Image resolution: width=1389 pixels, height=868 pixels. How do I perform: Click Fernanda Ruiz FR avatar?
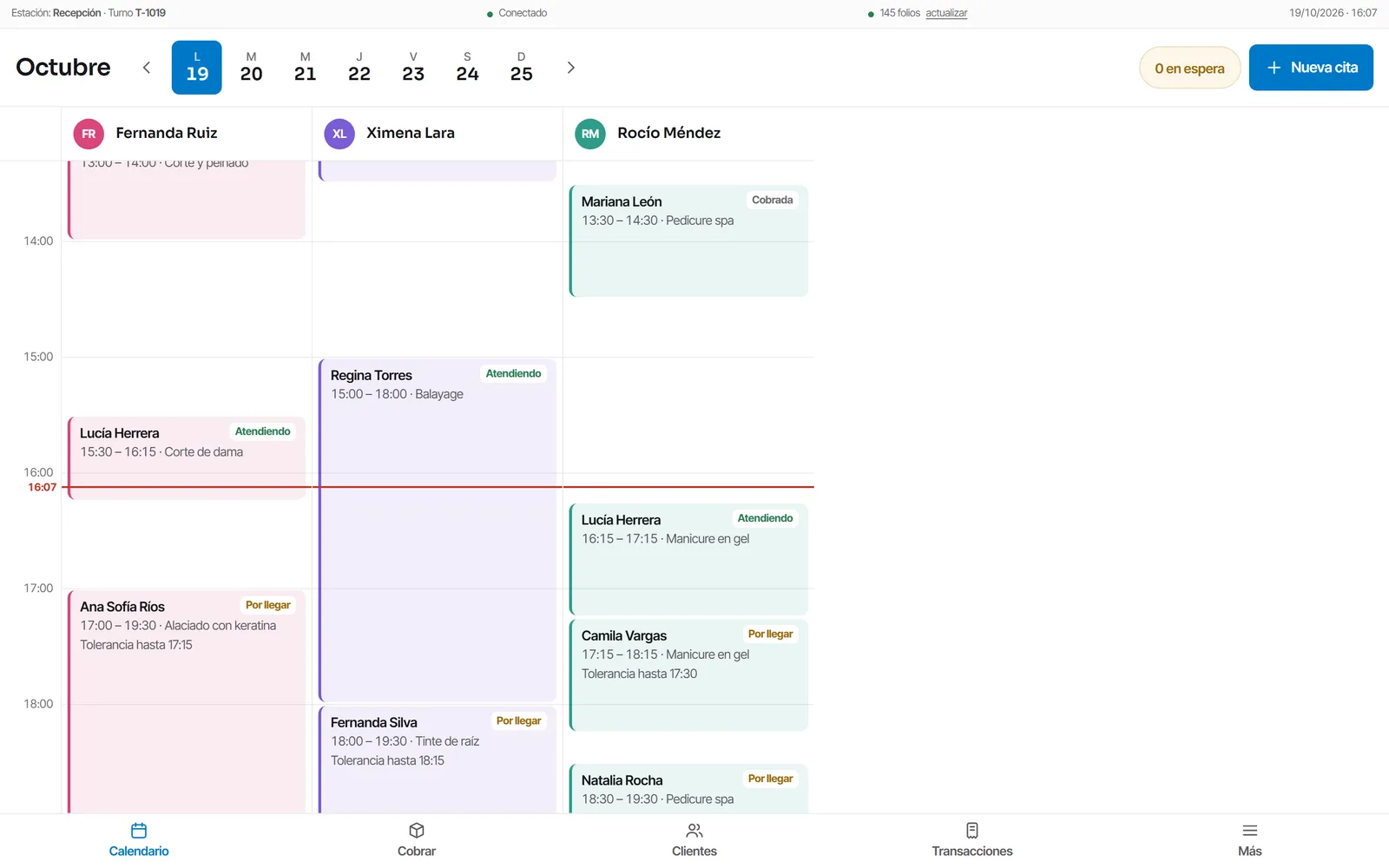coord(89,134)
